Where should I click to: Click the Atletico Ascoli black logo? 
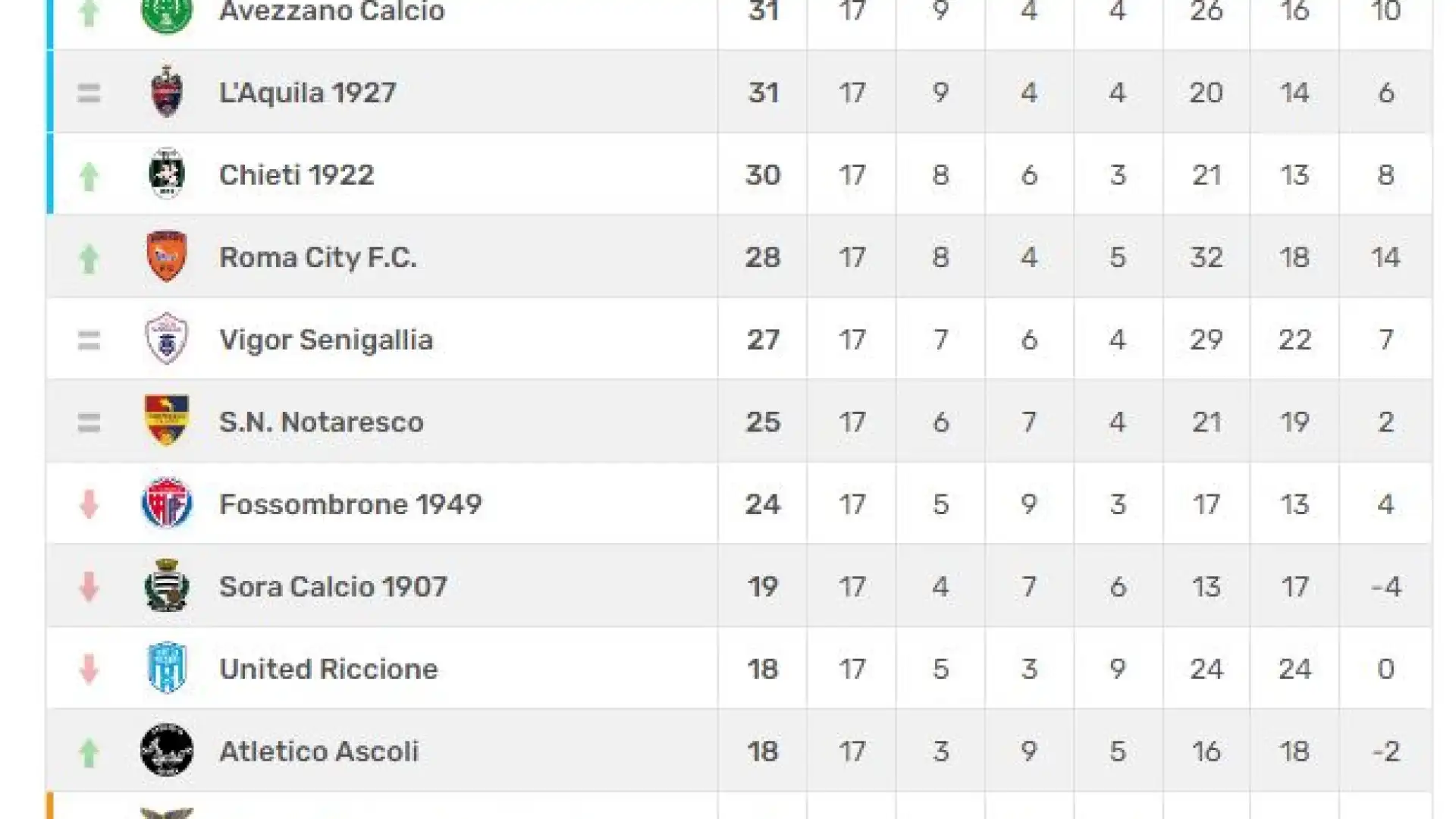coord(167,750)
